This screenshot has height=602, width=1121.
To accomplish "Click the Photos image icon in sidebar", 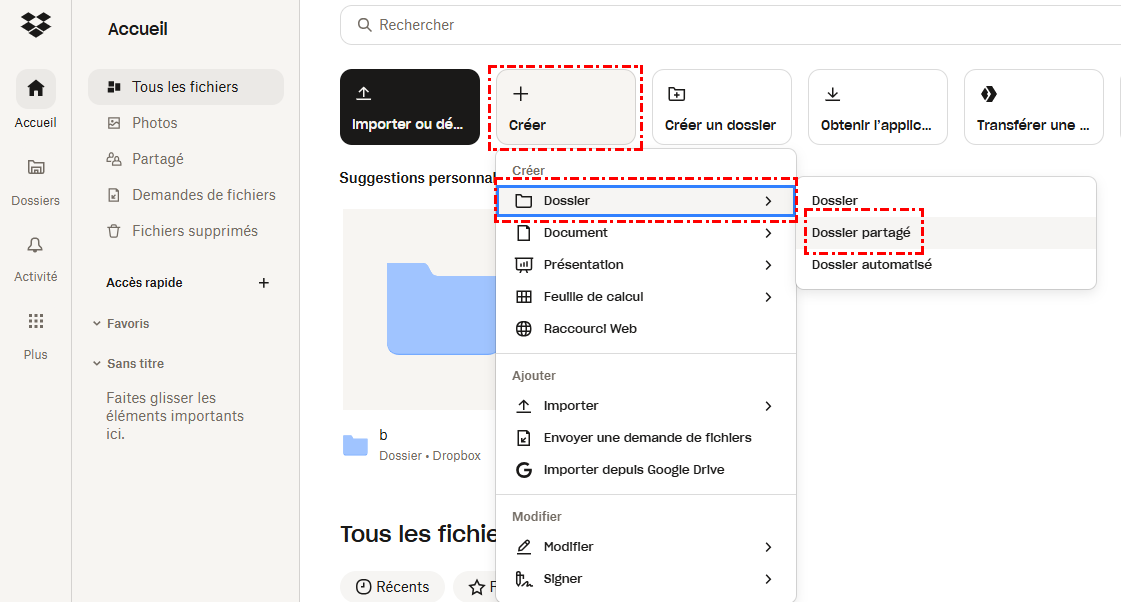I will [114, 123].
